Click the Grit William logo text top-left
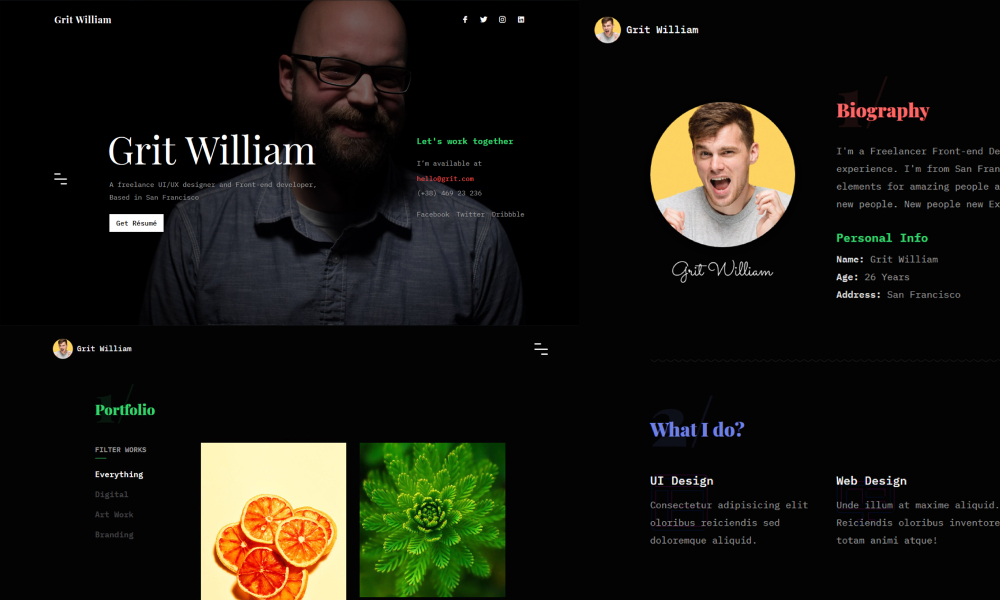The width and height of the screenshot is (1000, 600). (83, 20)
